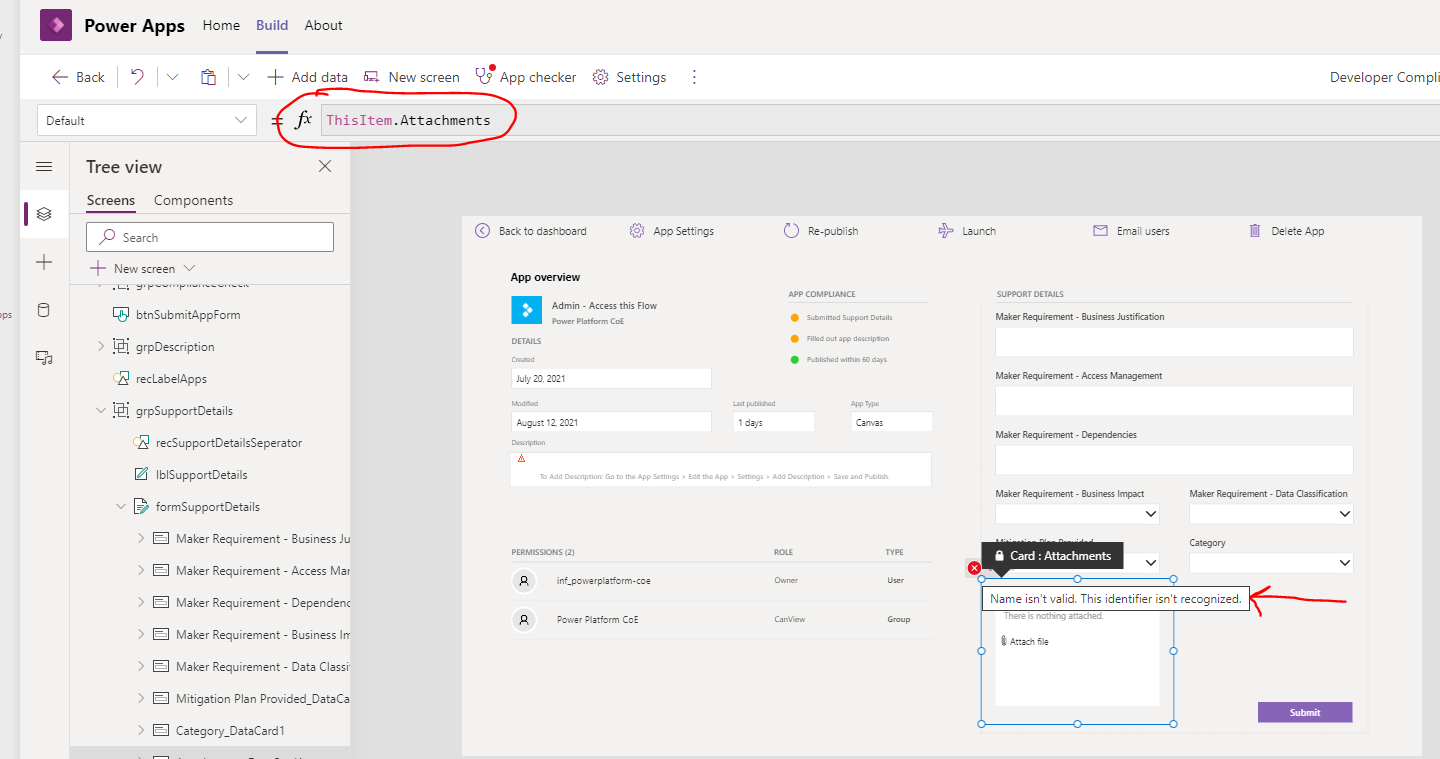Open the Media panel icon in left rail
1440x759 pixels.
[x=43, y=357]
